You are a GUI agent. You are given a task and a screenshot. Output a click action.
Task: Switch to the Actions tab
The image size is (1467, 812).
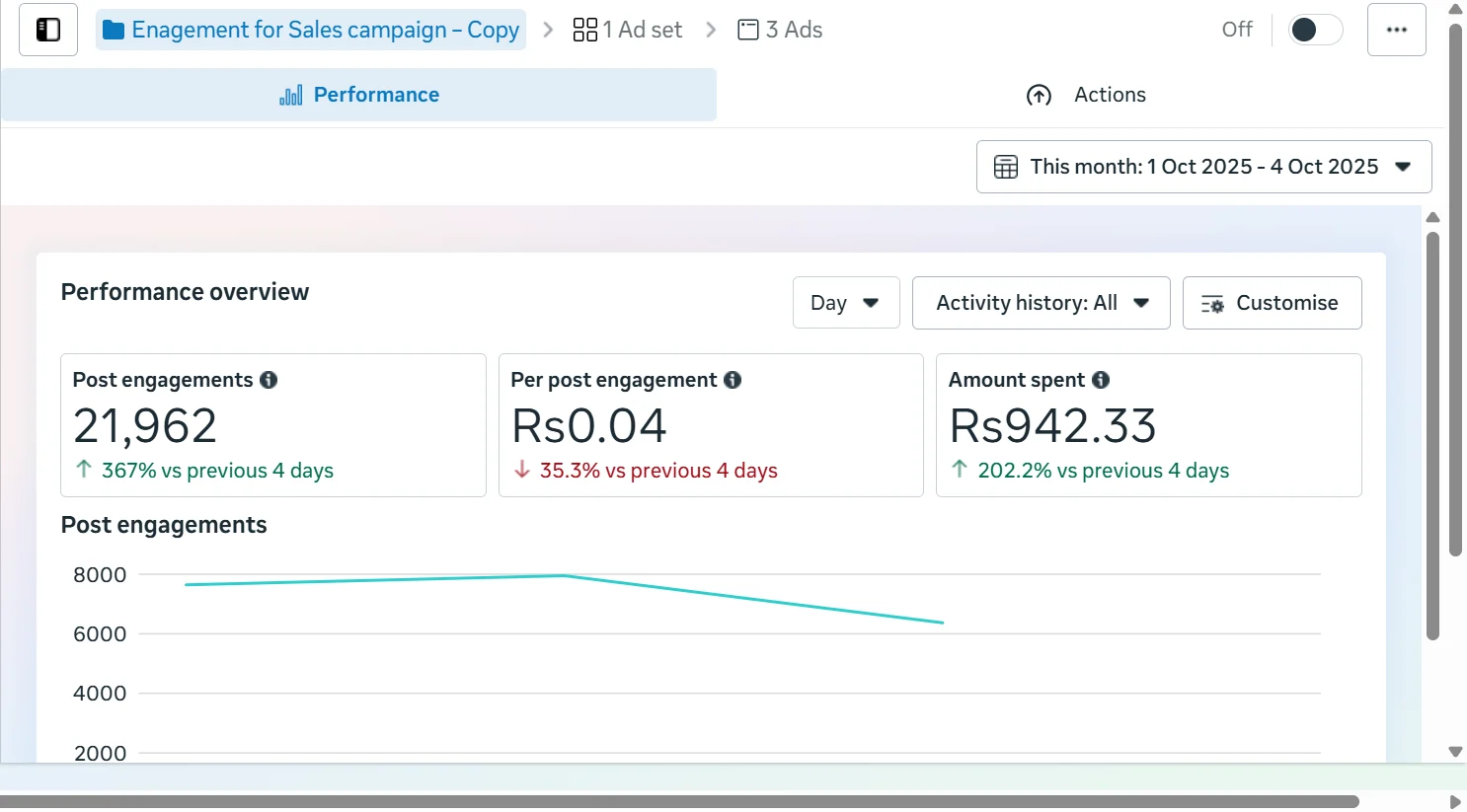pyautogui.click(x=1086, y=95)
